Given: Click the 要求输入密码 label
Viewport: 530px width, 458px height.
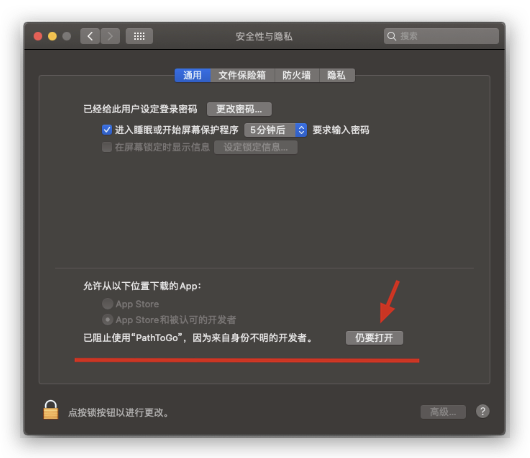Looking at the screenshot, I should [x=341, y=130].
